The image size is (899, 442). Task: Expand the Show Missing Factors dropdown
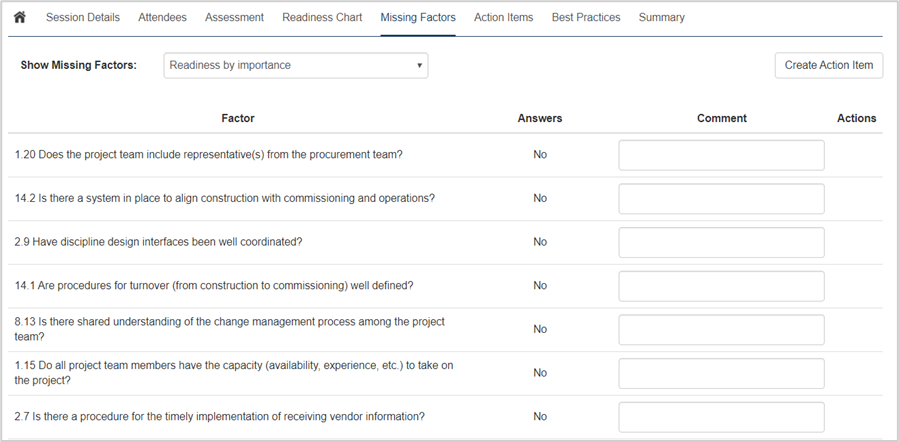click(x=296, y=66)
